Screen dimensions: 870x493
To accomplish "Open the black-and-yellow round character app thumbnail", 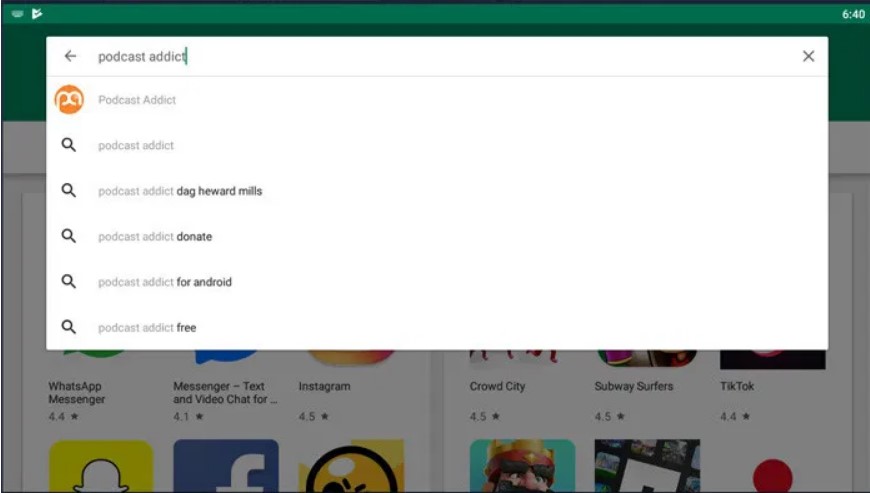I will [351, 466].
